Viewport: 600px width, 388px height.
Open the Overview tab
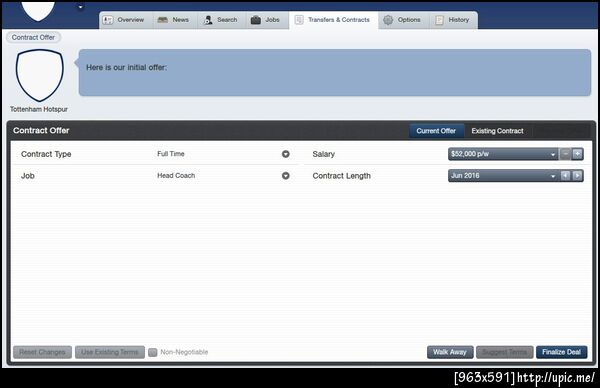pos(126,20)
